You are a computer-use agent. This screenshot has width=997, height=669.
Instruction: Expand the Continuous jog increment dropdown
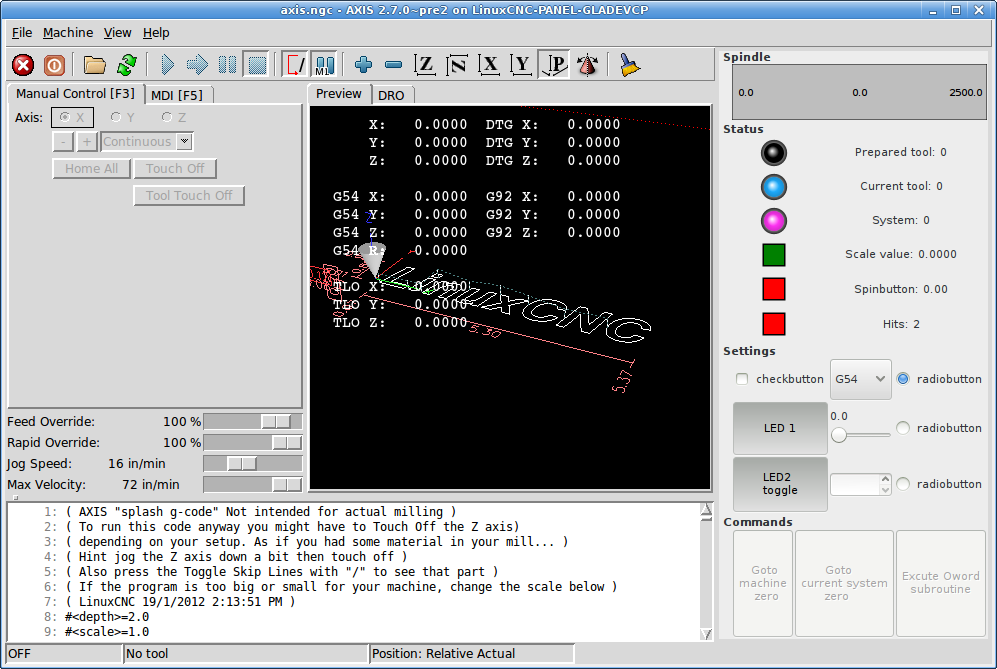(x=184, y=142)
